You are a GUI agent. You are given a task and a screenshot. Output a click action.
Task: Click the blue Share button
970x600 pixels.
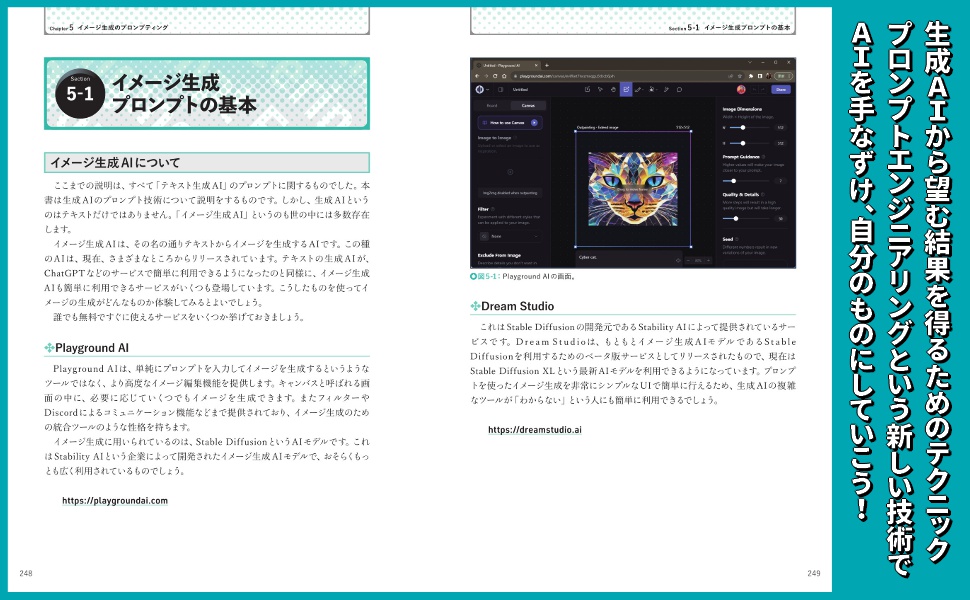pos(781,89)
